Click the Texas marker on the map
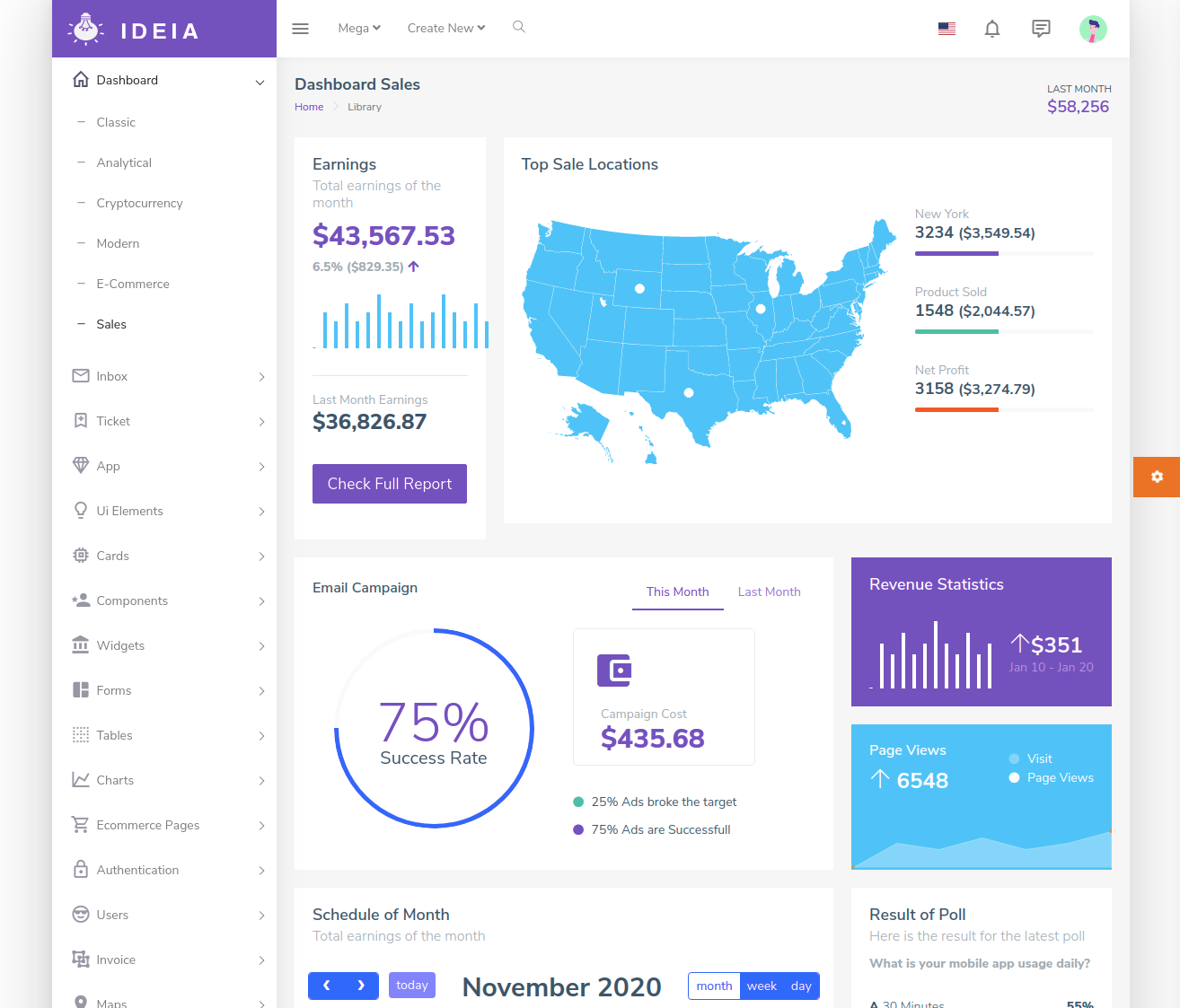 (x=689, y=392)
